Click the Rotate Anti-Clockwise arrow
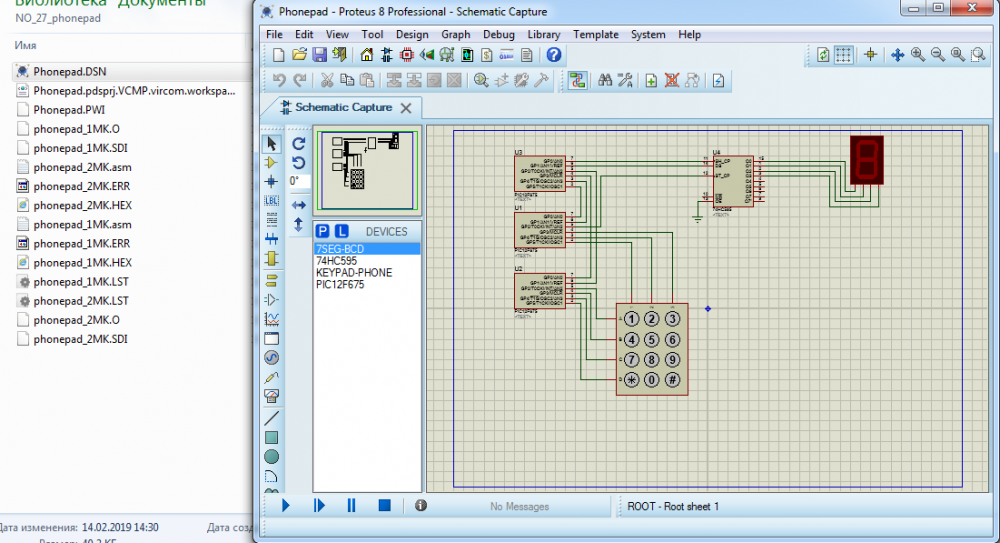This screenshot has width=1000, height=543. (298, 163)
